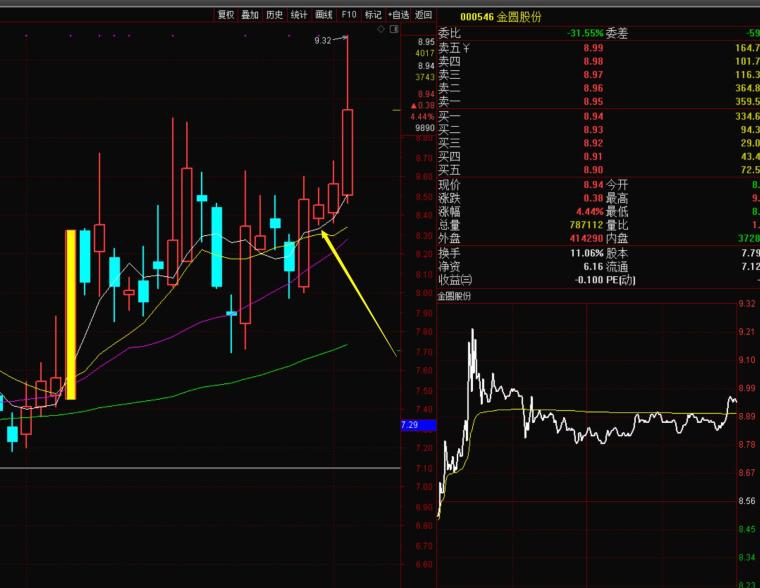Select the 买二 row price 8.93
Viewport: 760px width, 588px height.
click(593, 130)
